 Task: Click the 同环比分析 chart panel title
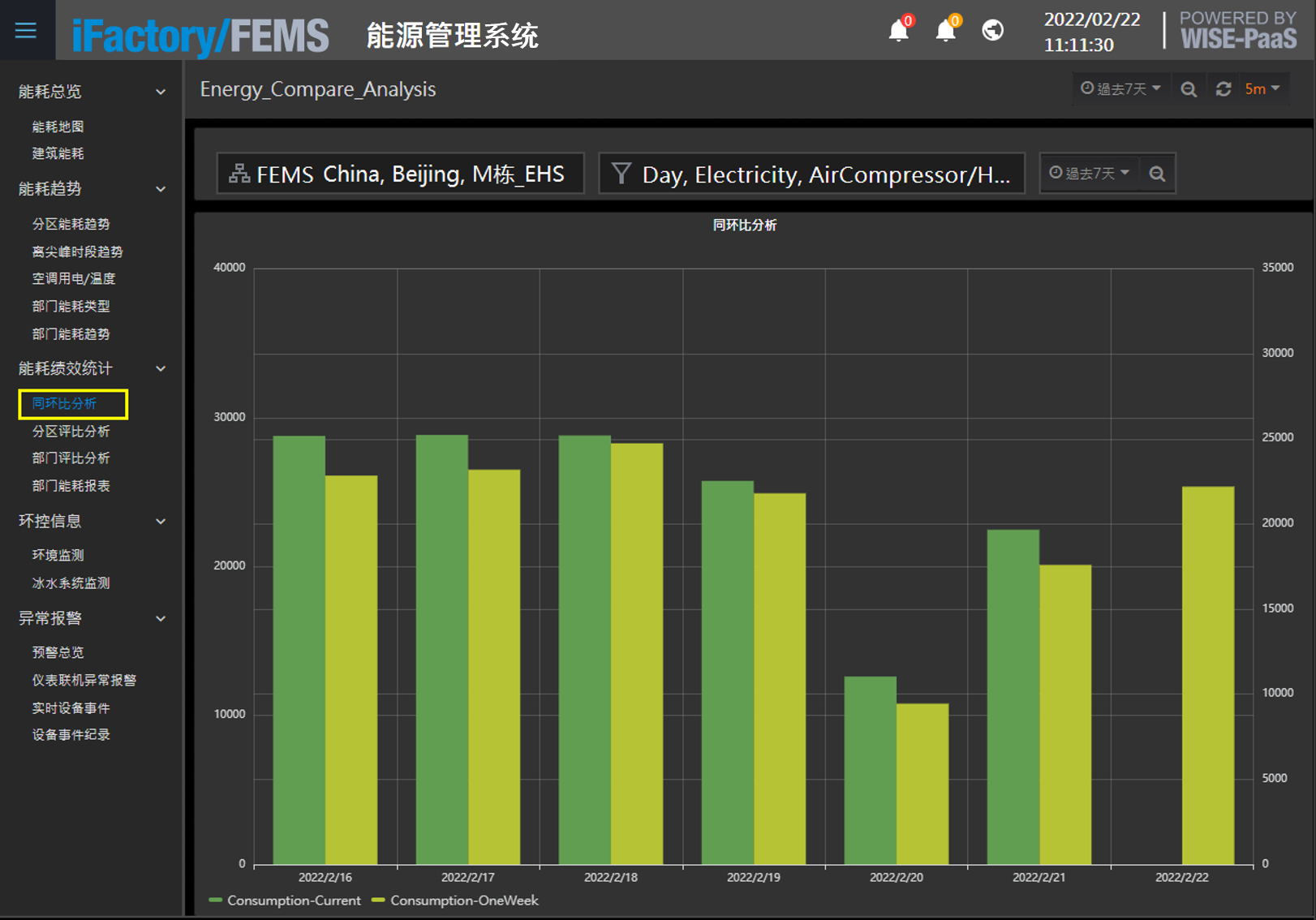point(744,225)
